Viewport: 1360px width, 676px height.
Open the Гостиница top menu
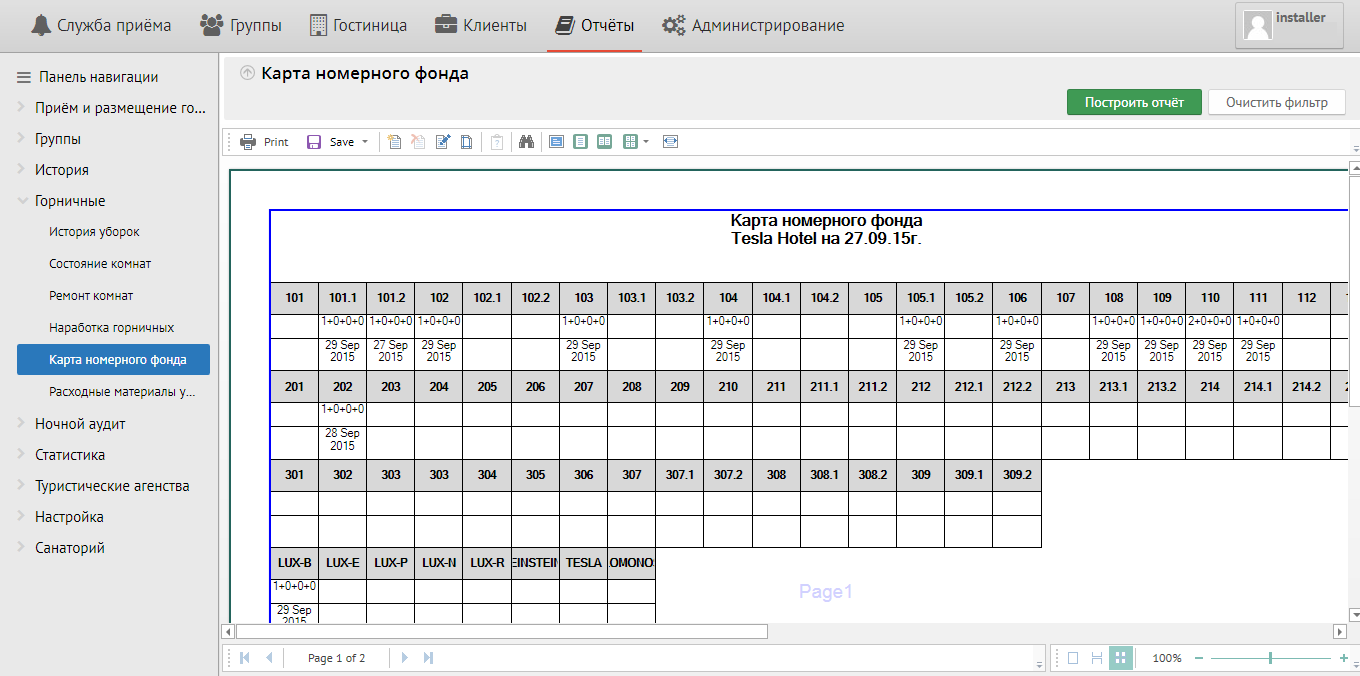point(358,25)
